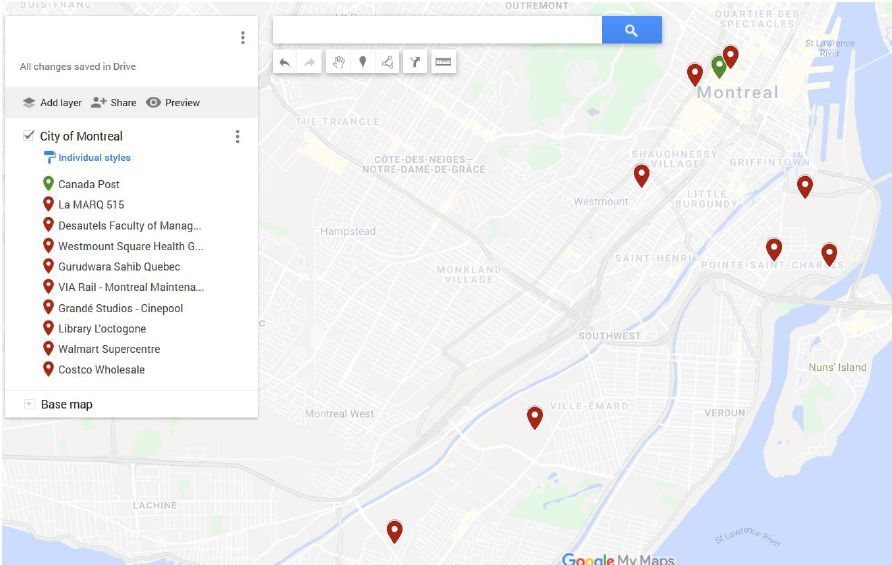This screenshot has width=892, height=565.
Task: Click Add layer
Action: 52,102
